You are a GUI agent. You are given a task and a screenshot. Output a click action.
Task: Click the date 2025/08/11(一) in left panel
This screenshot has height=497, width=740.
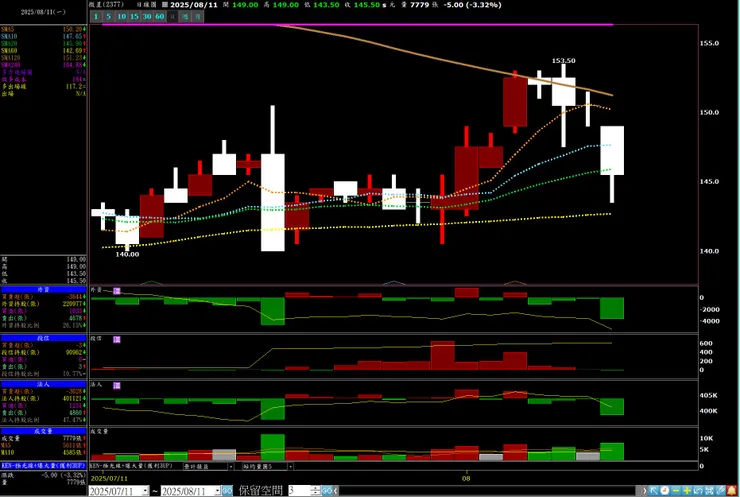(x=43, y=12)
